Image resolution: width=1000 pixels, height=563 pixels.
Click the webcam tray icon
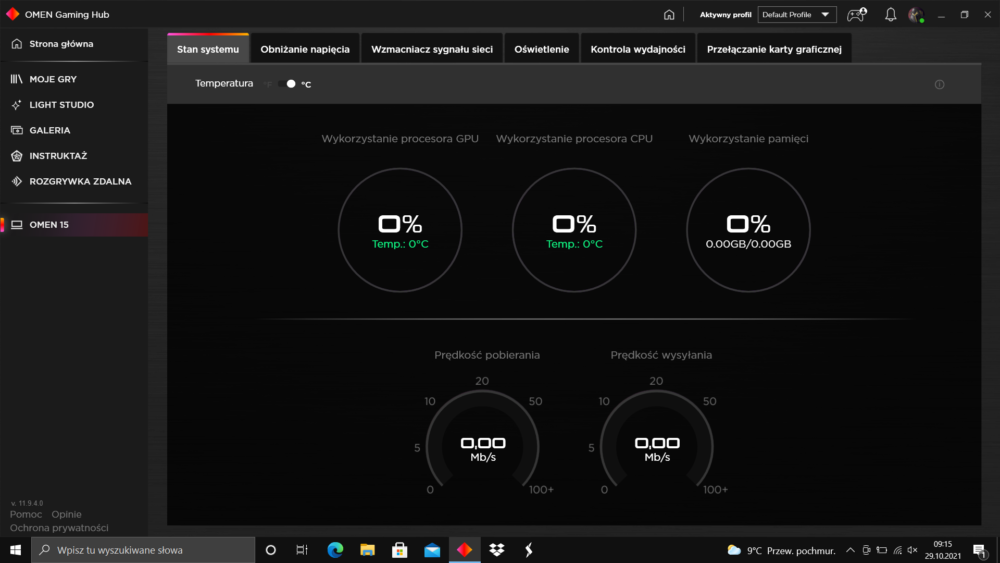point(866,550)
